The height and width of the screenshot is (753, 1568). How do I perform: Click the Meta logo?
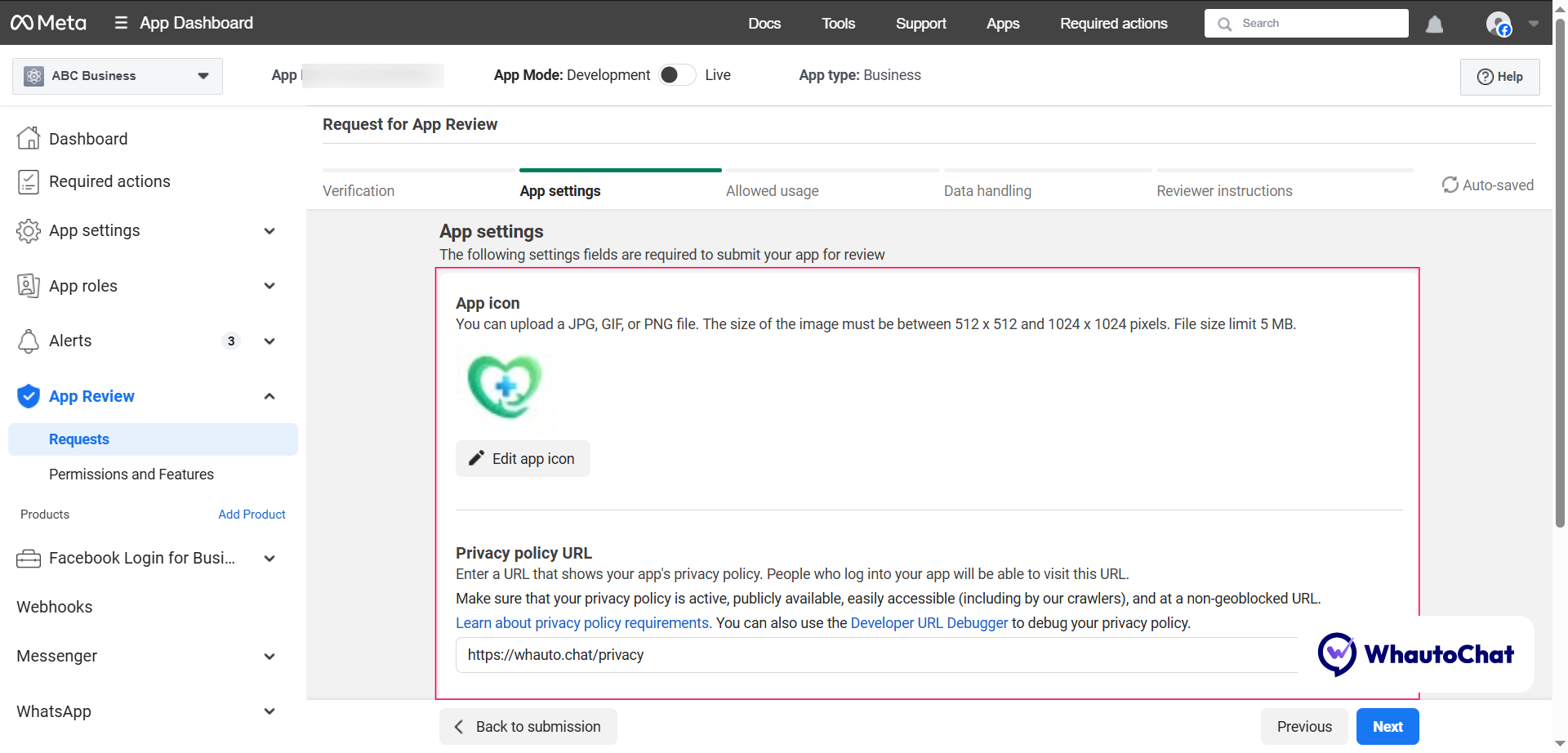tap(48, 23)
